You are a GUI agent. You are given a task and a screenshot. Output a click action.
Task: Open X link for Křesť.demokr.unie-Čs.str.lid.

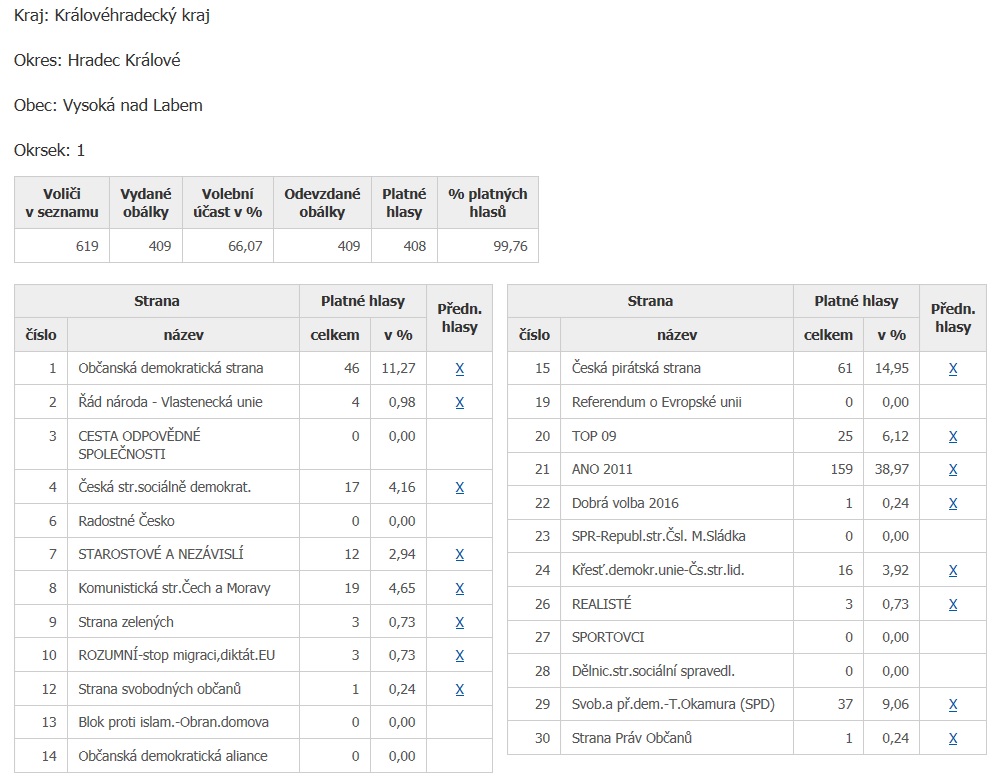(x=953, y=571)
